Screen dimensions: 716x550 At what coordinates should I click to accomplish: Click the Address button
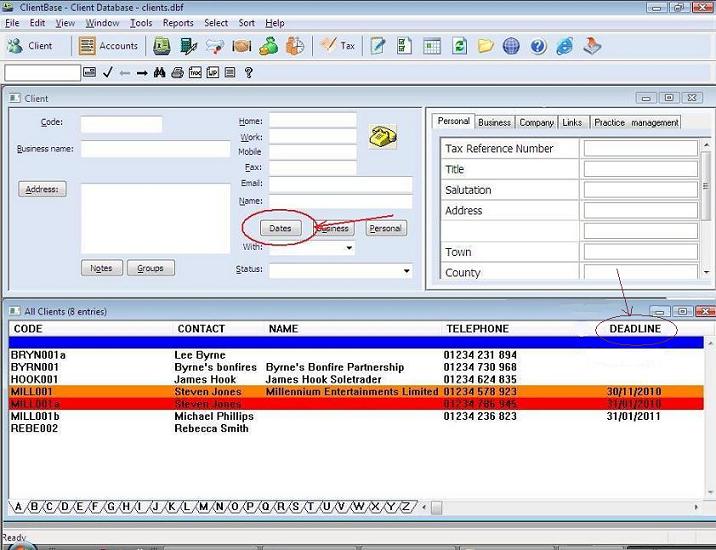pos(42,189)
